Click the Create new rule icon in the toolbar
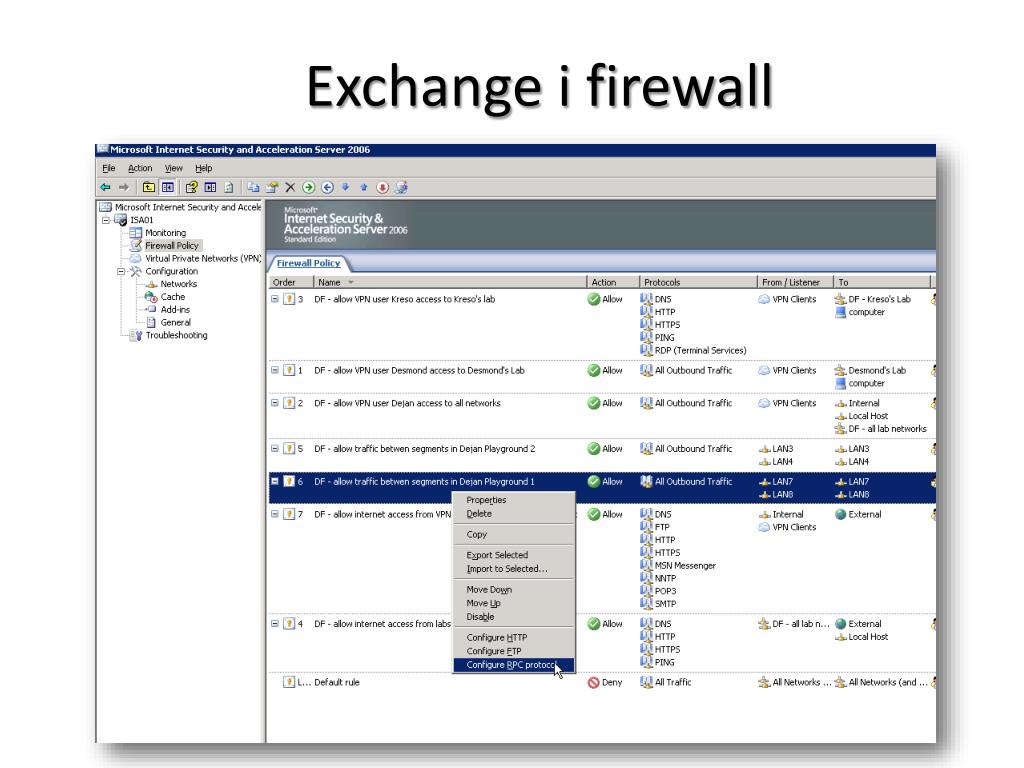1024x768 pixels. pos(272,187)
